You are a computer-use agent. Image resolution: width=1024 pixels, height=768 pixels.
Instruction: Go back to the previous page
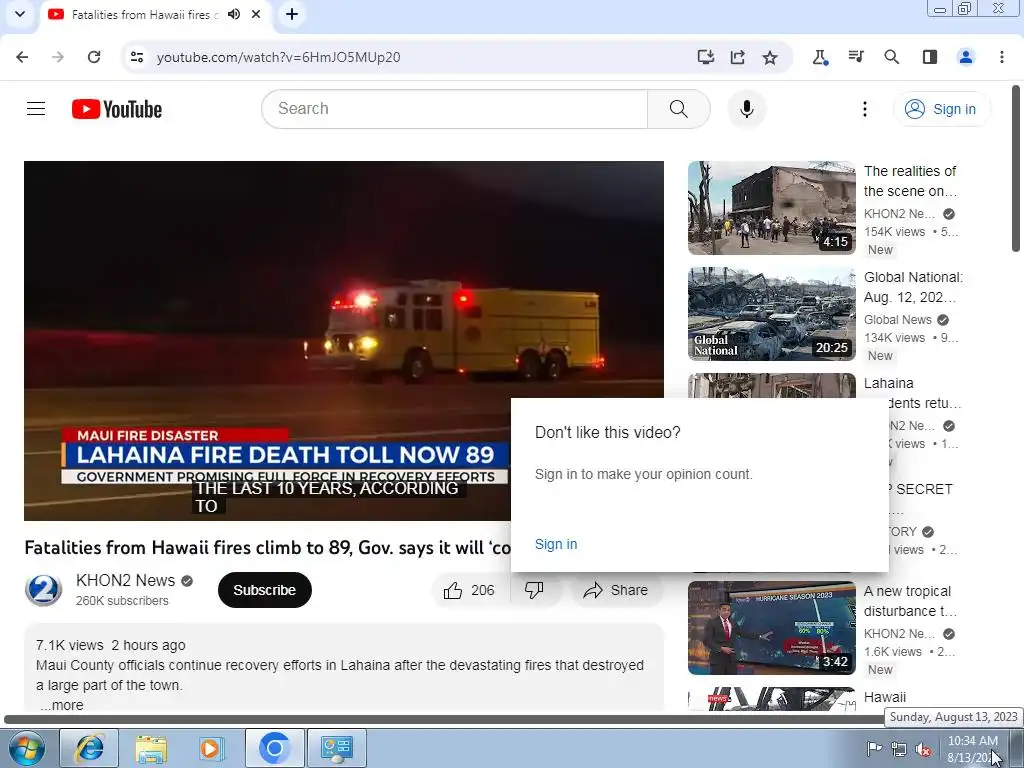[22, 57]
